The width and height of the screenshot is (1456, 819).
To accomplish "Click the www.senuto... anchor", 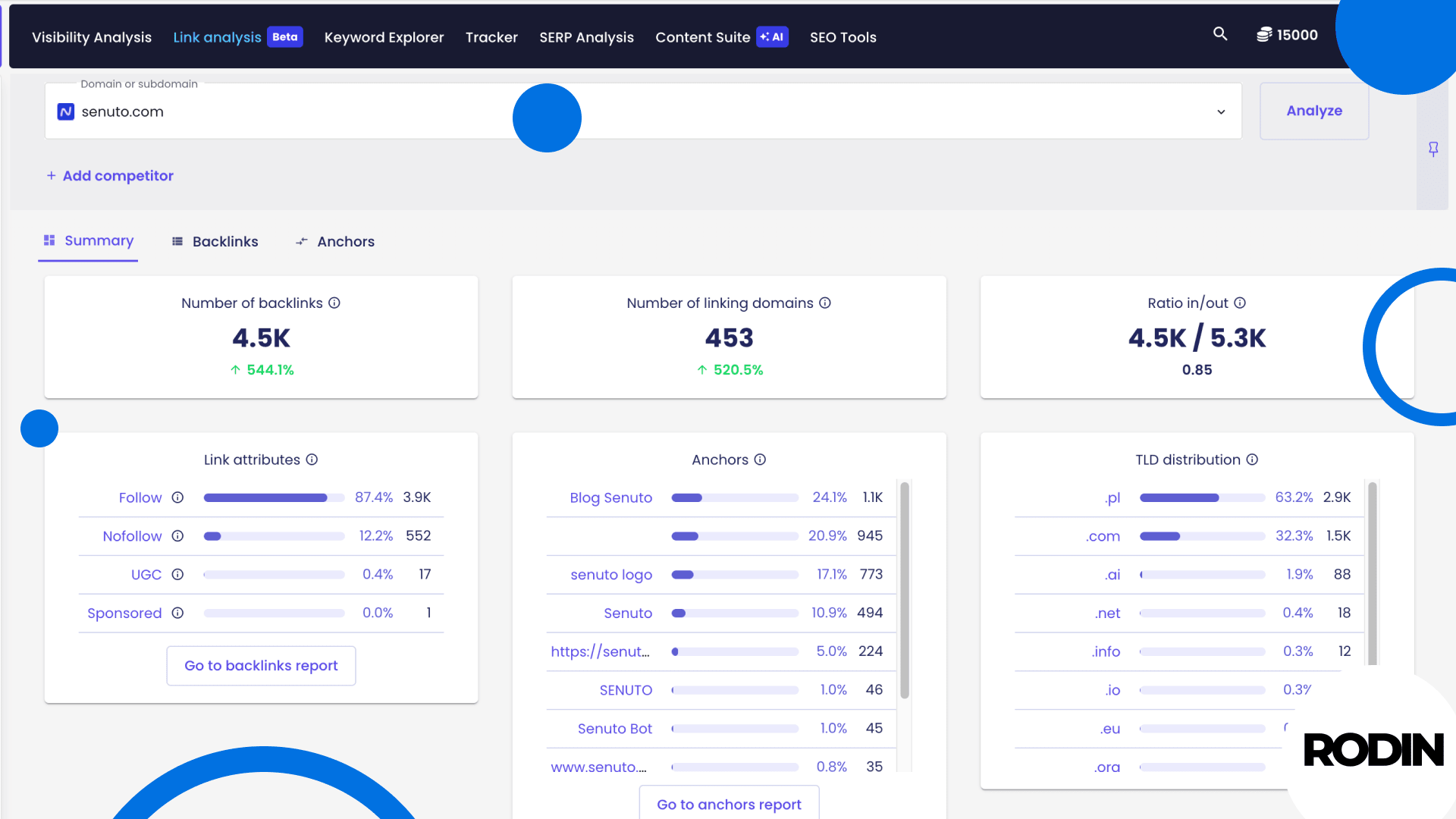I will [598, 767].
